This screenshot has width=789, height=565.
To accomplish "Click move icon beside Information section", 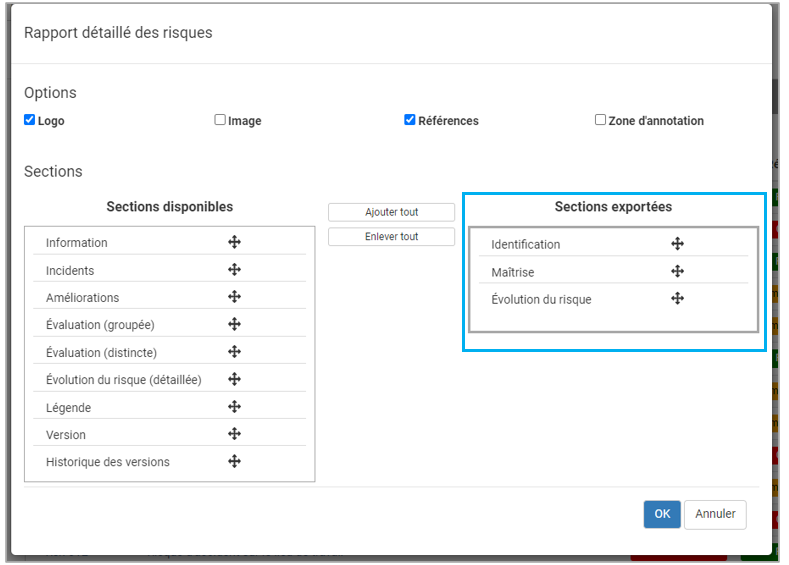I will pos(234,242).
